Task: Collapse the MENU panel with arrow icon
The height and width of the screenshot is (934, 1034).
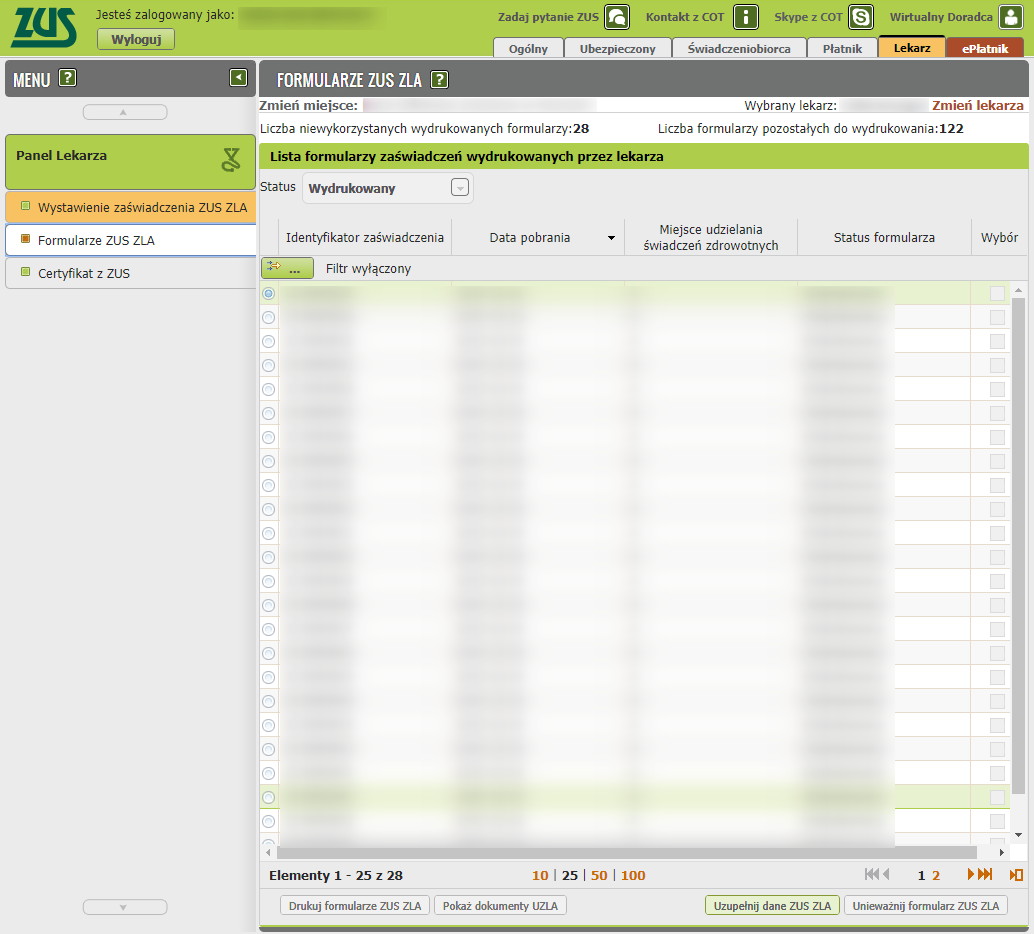Action: pyautogui.click(x=238, y=78)
